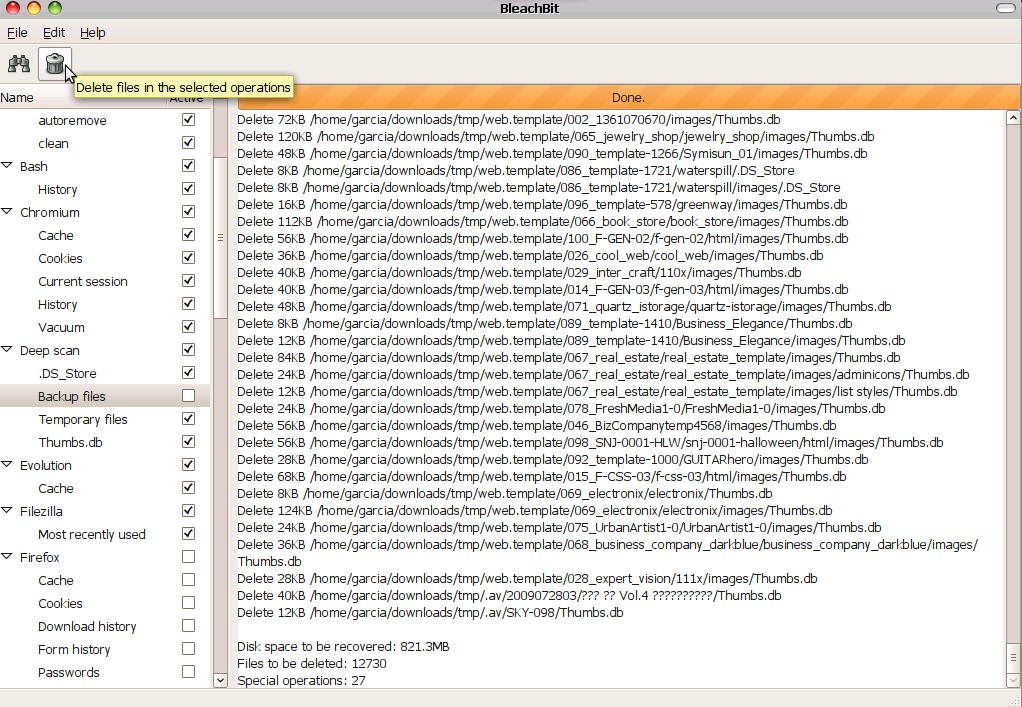The width and height of the screenshot is (1022, 707).
Task: Check the Firefox Passwords checkbox
Action: pos(188,671)
